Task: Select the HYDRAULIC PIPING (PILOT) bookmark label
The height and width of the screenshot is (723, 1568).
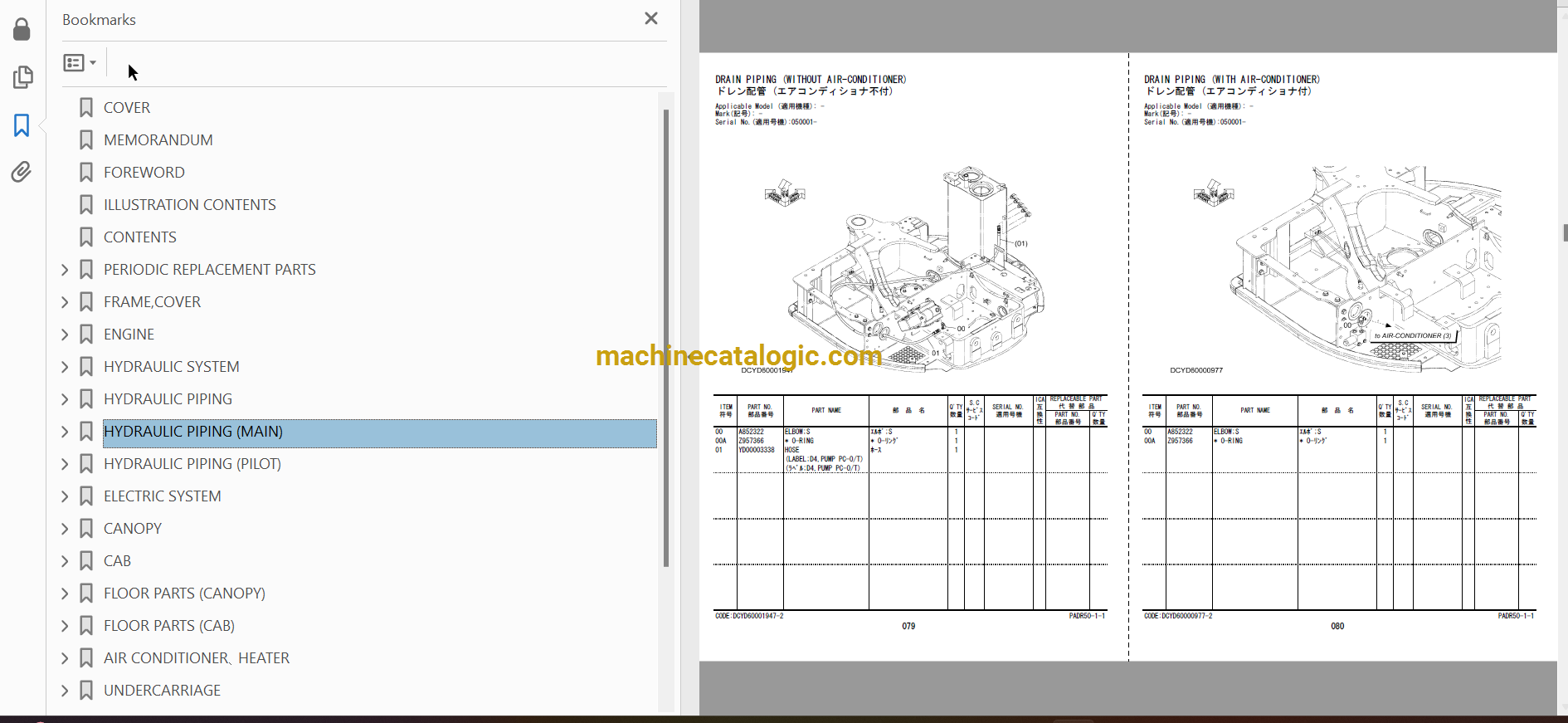Action: pyautogui.click(x=192, y=464)
